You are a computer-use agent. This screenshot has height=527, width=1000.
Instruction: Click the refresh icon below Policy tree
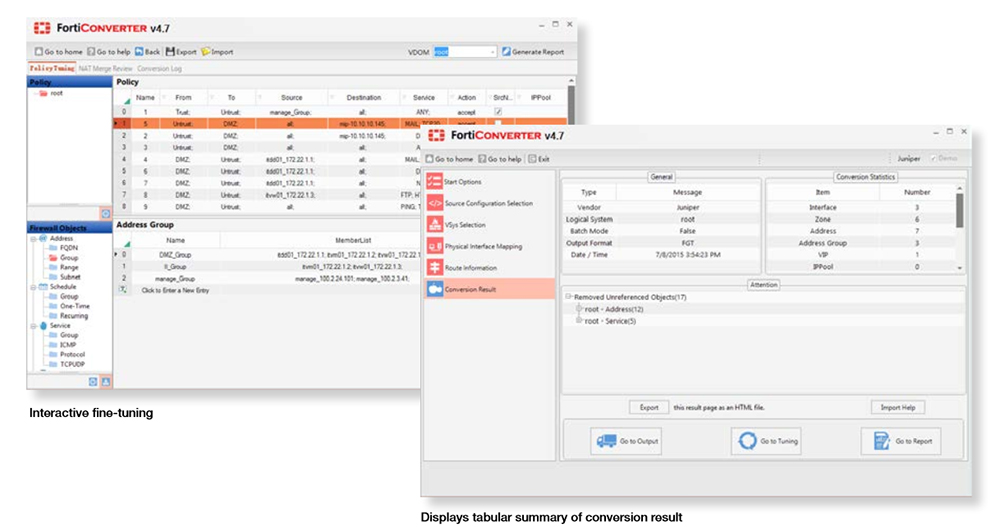106,213
